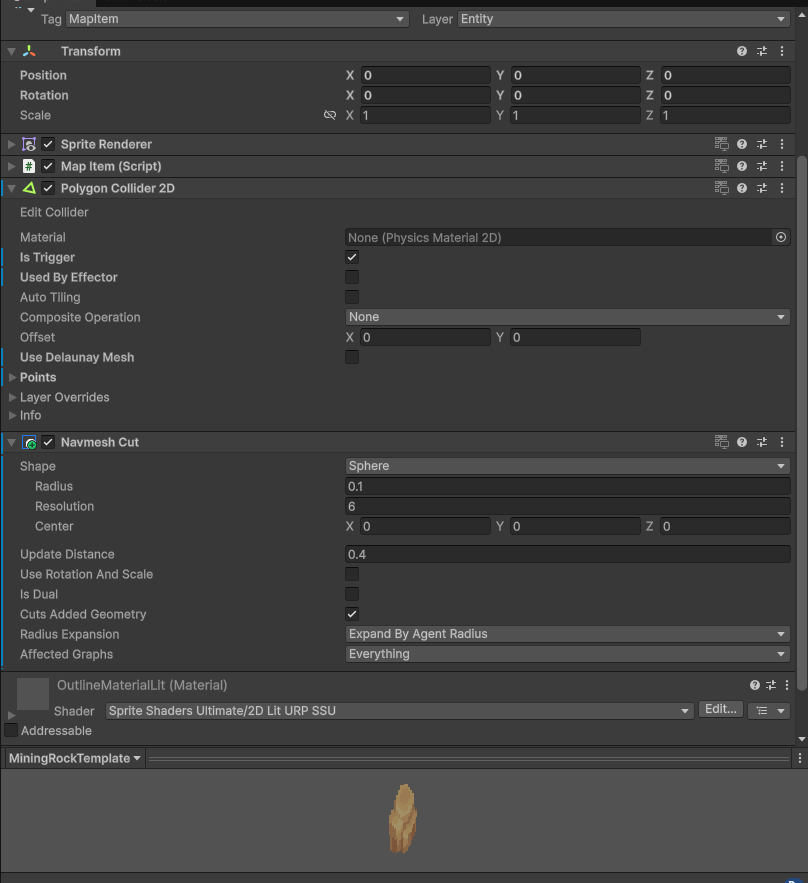Toggle constrained proportions link icon beside Scale
Image resolution: width=808 pixels, height=883 pixels.
(x=330, y=115)
